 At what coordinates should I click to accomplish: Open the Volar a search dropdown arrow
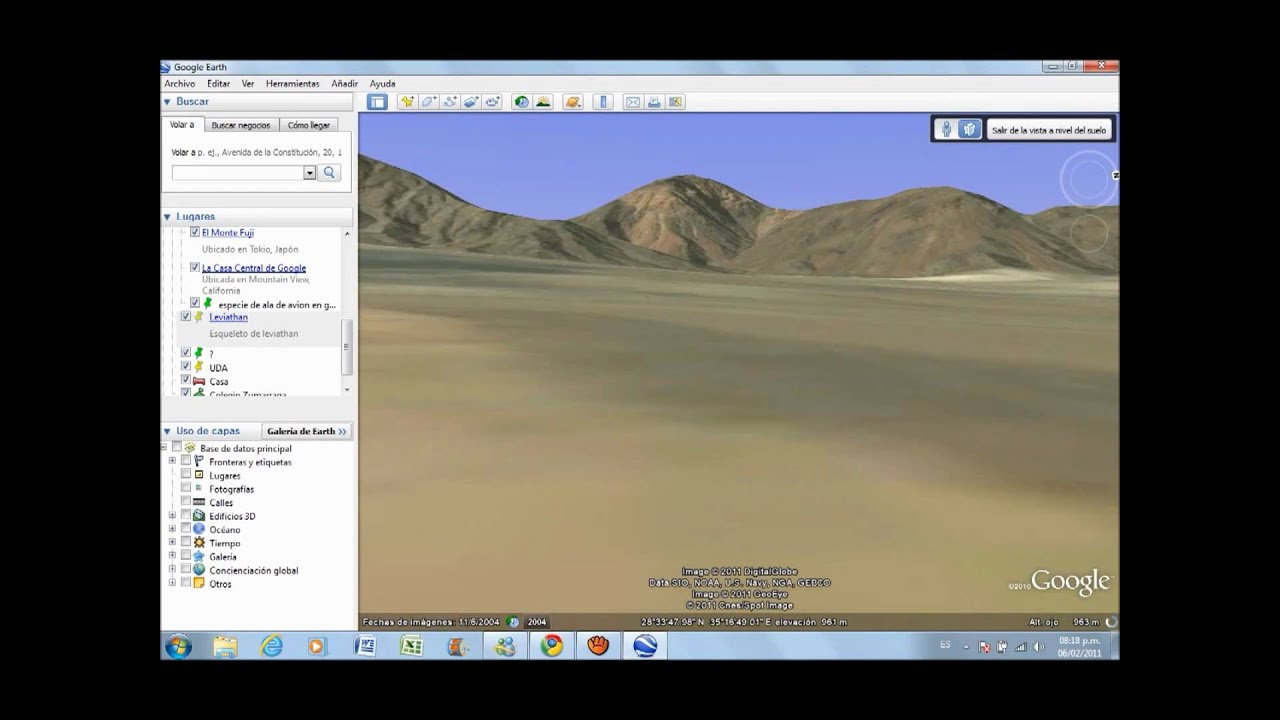[309, 172]
